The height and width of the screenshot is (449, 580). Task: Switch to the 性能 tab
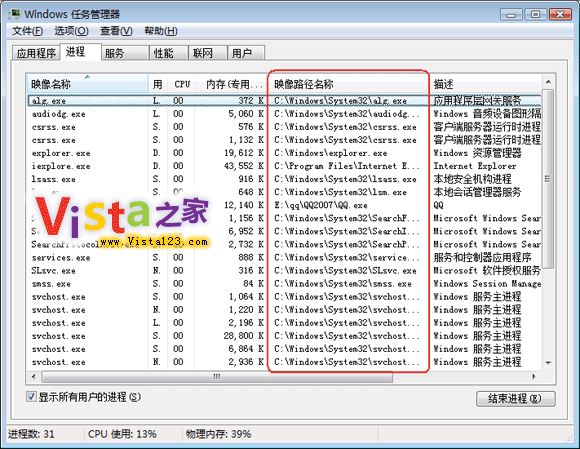(169, 53)
